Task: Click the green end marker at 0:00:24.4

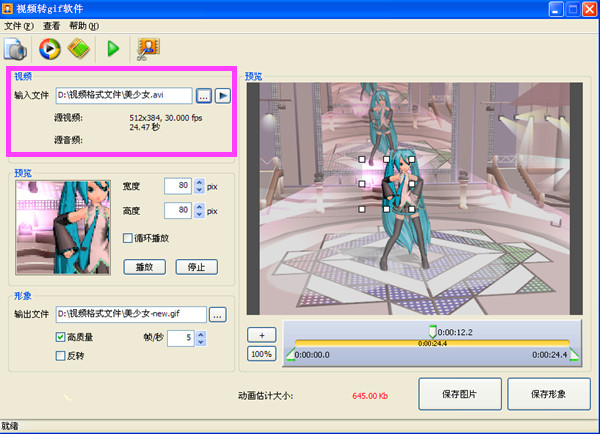Action: pos(574,354)
